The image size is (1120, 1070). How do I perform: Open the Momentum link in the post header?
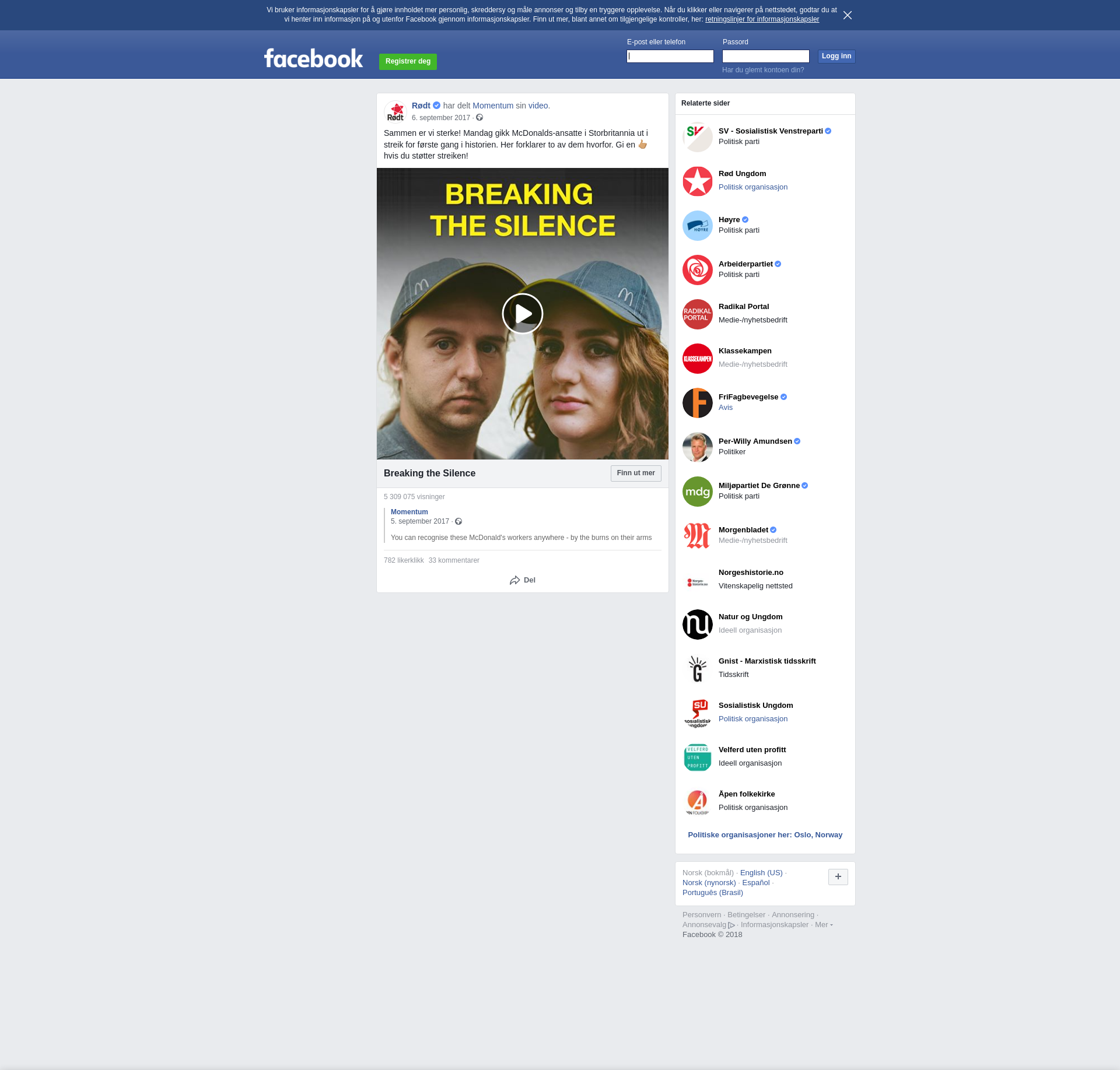click(x=493, y=106)
